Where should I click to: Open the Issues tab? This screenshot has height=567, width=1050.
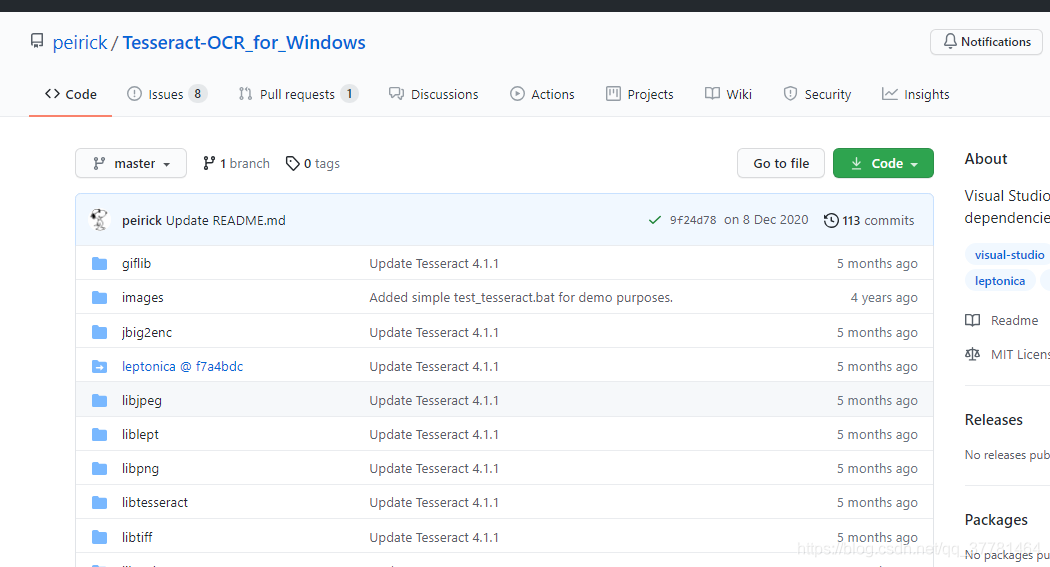167,94
